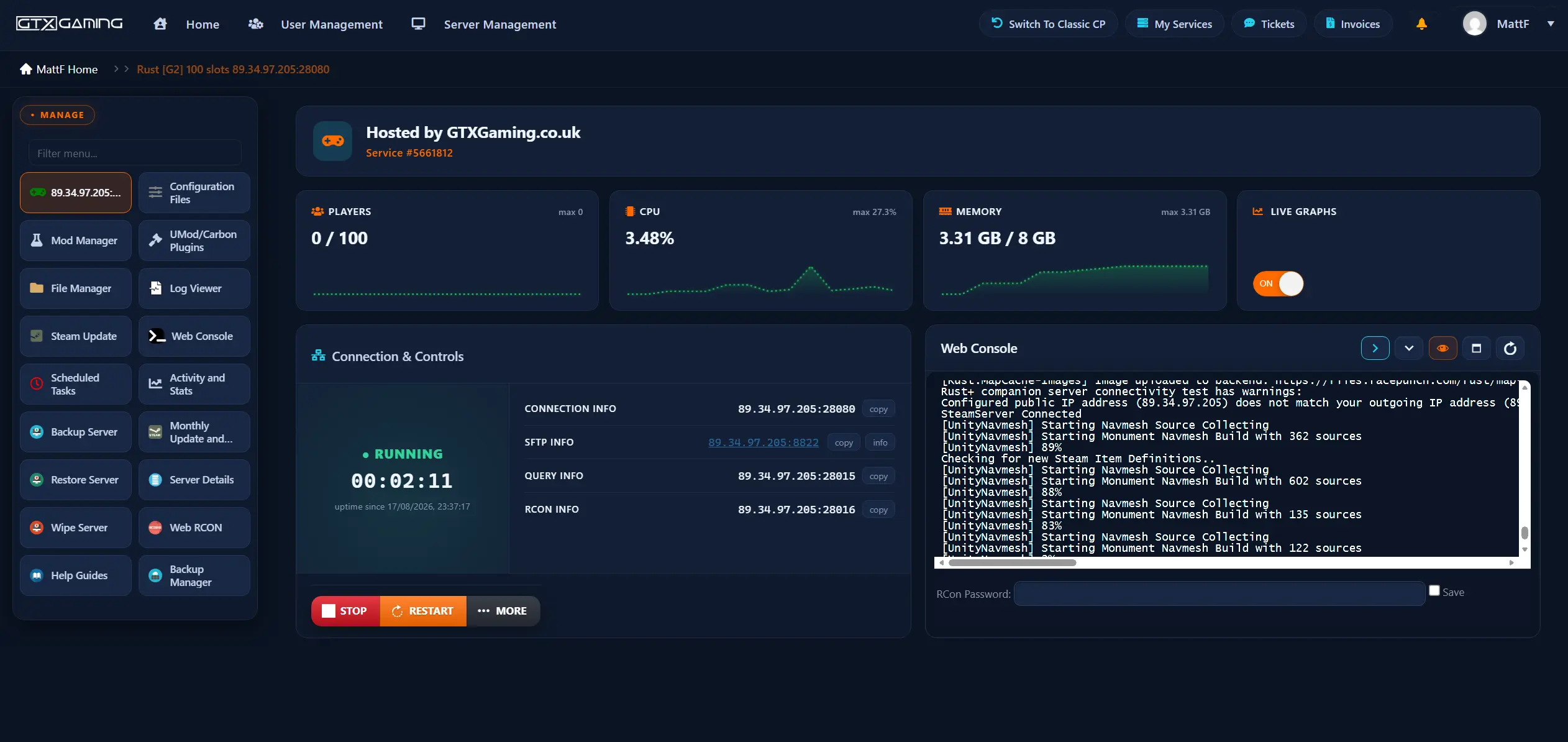The width and height of the screenshot is (1568, 742).
Task: Open My Services
Action: click(x=1174, y=24)
